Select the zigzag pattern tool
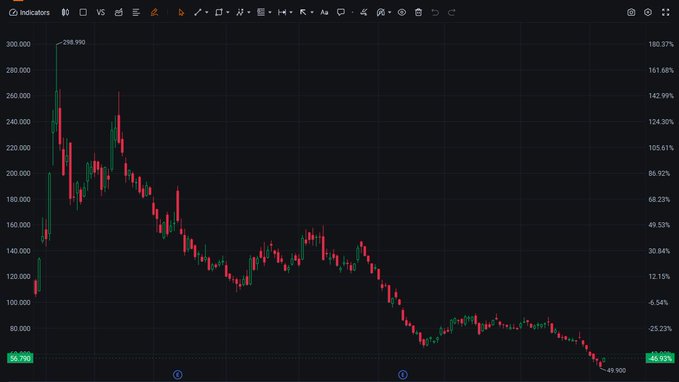Image resolution: width=679 pixels, height=382 pixels. point(240,13)
